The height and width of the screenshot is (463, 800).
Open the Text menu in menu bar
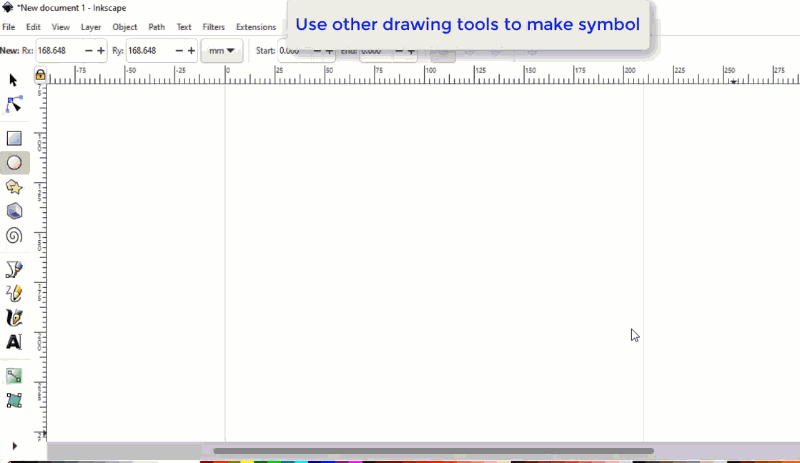[184, 27]
